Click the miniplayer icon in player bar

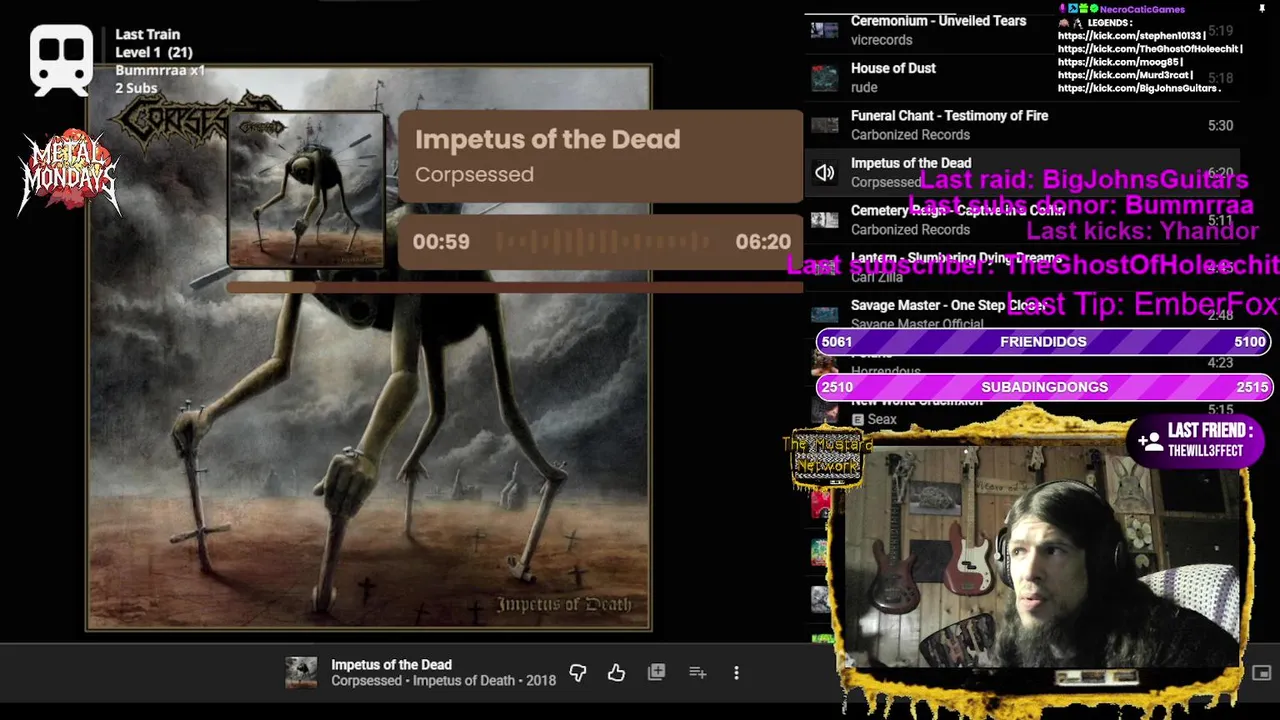pyautogui.click(x=1261, y=673)
